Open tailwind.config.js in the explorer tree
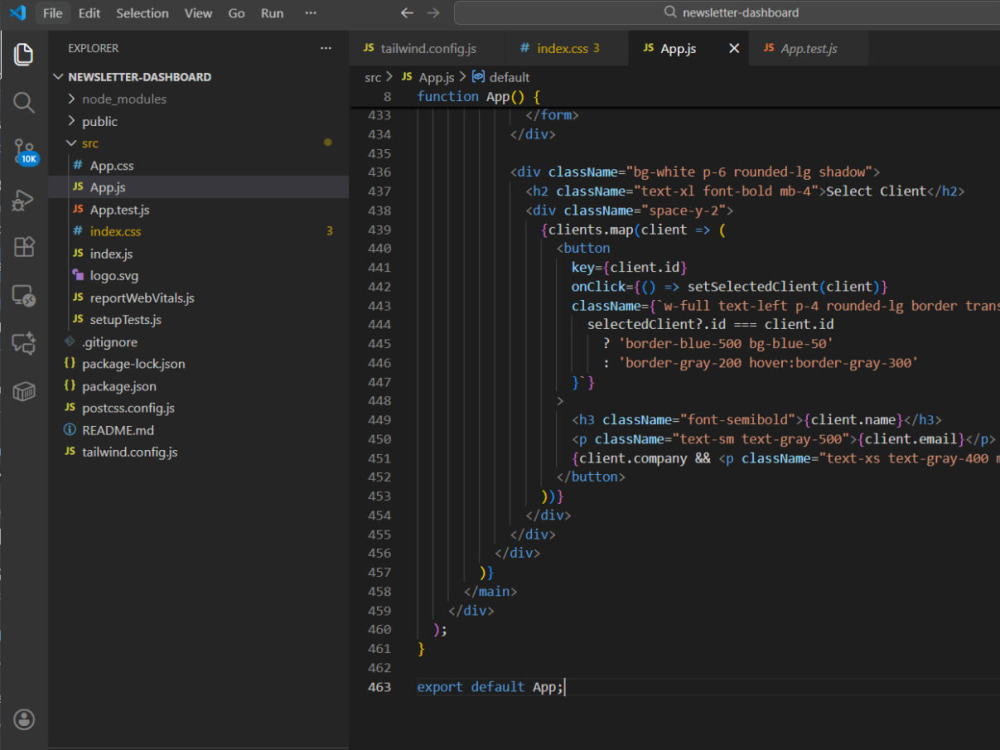 [x=198, y=452]
